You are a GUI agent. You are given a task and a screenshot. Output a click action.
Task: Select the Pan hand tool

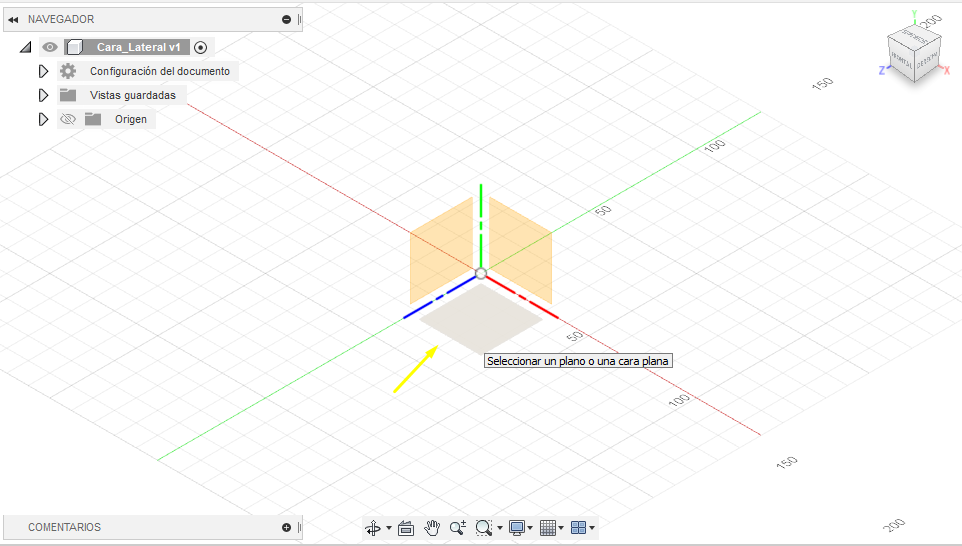(432, 528)
